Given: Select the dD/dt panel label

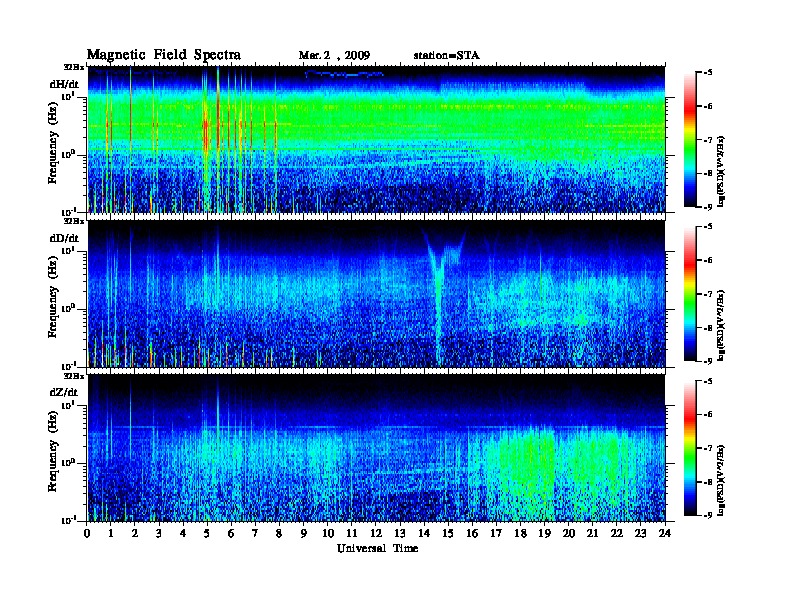Looking at the screenshot, I should tap(64, 238).
